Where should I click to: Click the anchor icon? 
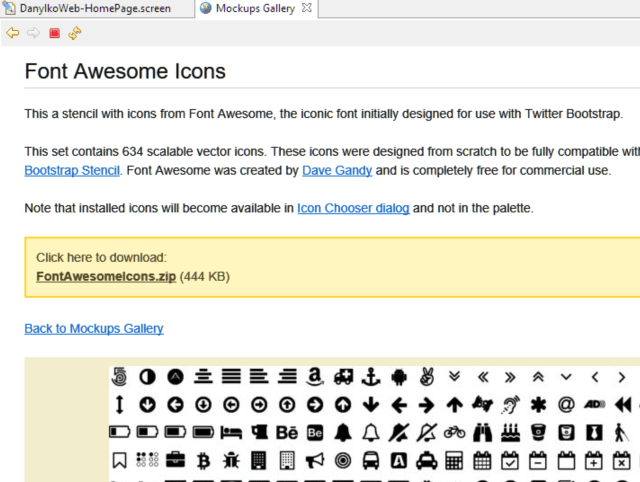(x=371, y=377)
